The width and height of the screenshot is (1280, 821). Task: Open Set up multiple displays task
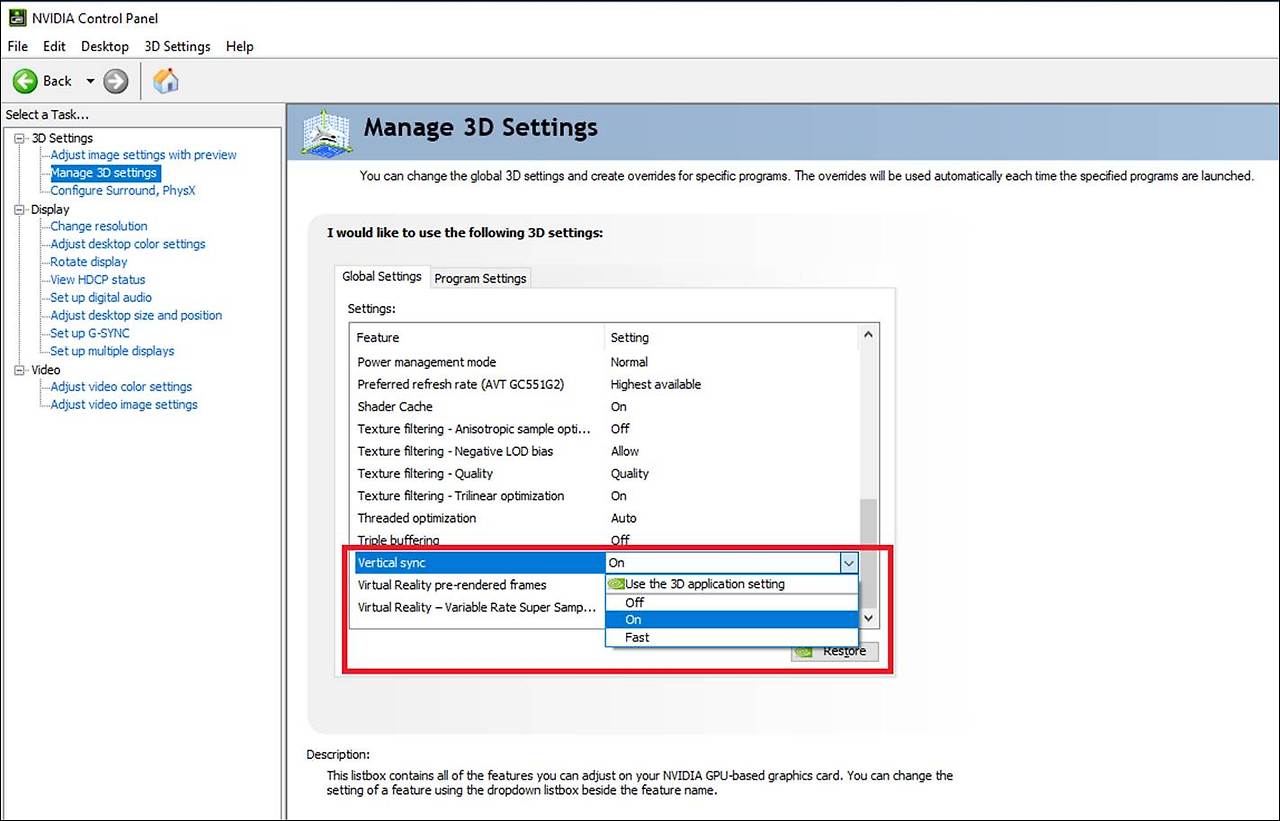(x=112, y=351)
